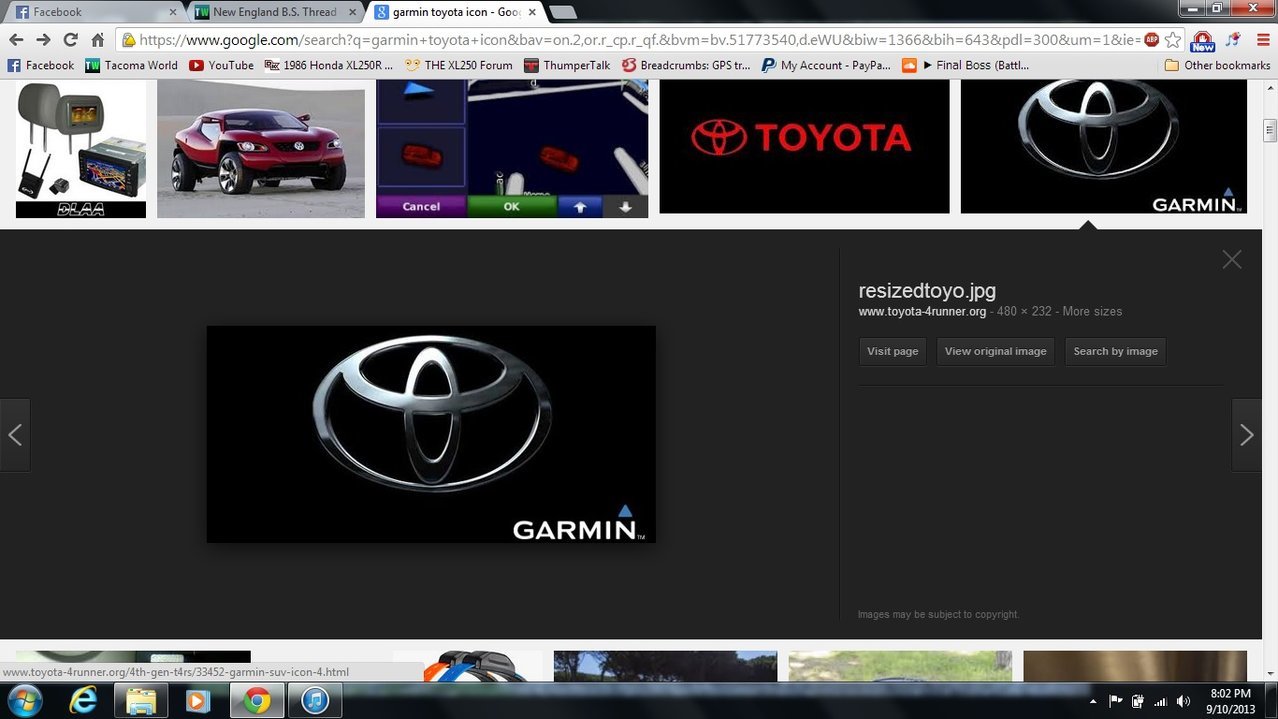This screenshot has width=1278, height=719.
Task: Close the garmin toyota icon tab
Action: pyautogui.click(x=532, y=12)
